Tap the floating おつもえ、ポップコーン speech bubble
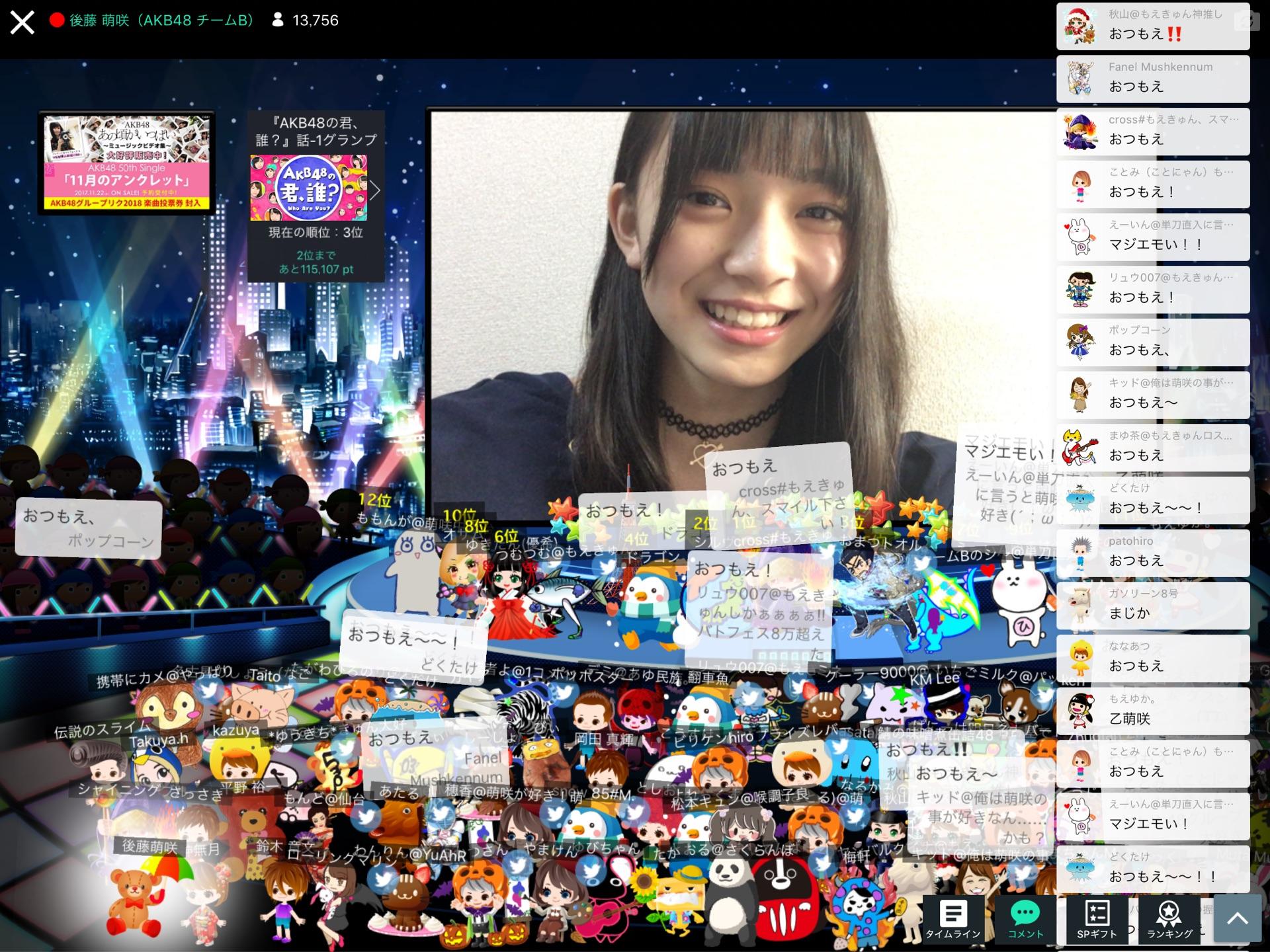Image resolution: width=1270 pixels, height=952 pixels. click(x=89, y=528)
